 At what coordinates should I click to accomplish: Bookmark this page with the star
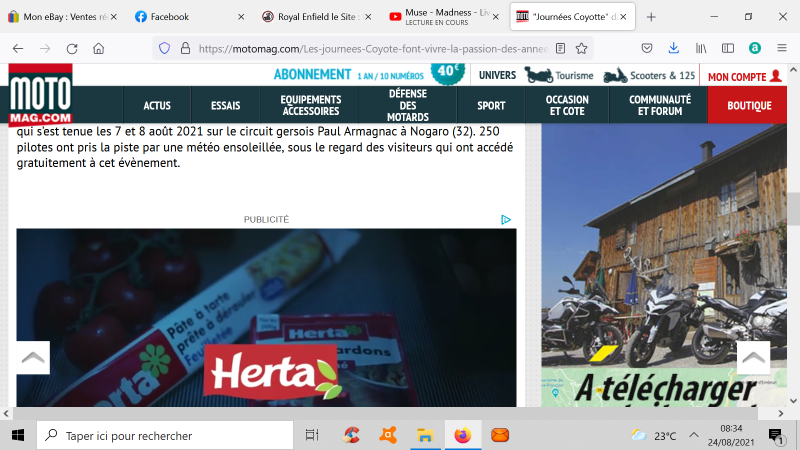click(581, 48)
